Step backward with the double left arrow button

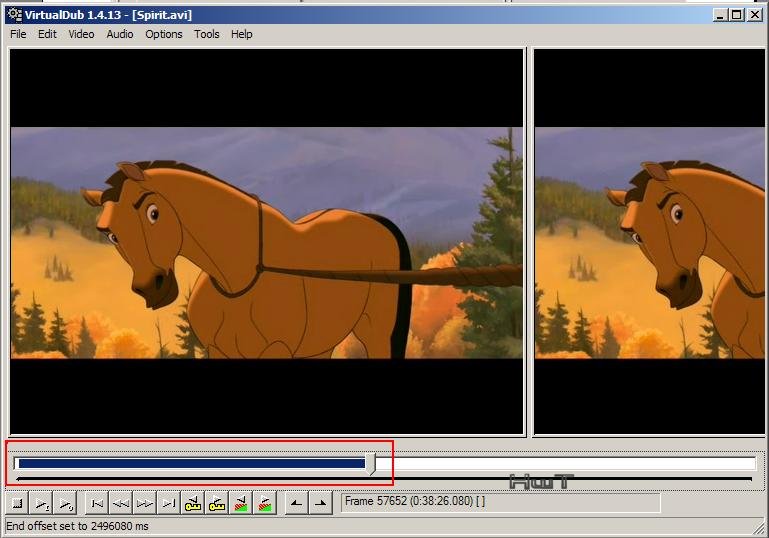(x=121, y=503)
